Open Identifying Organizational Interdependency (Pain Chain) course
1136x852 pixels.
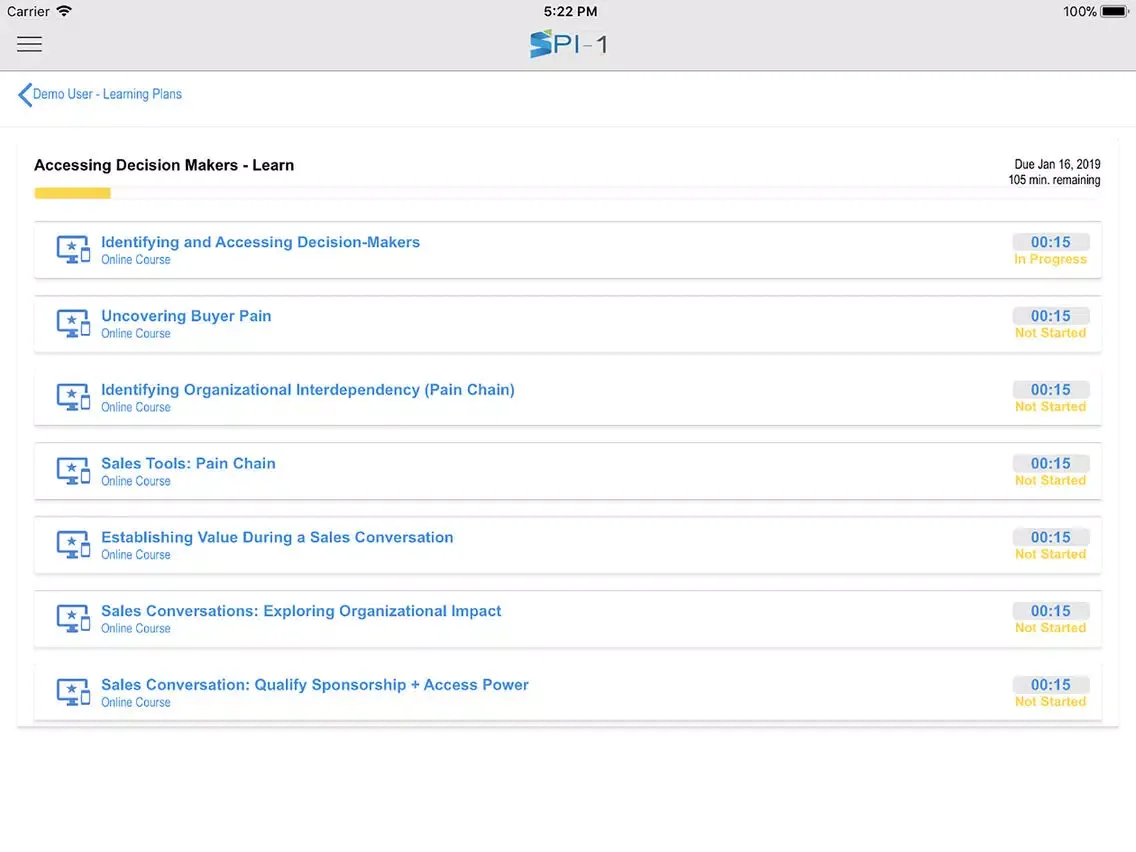tap(307, 390)
